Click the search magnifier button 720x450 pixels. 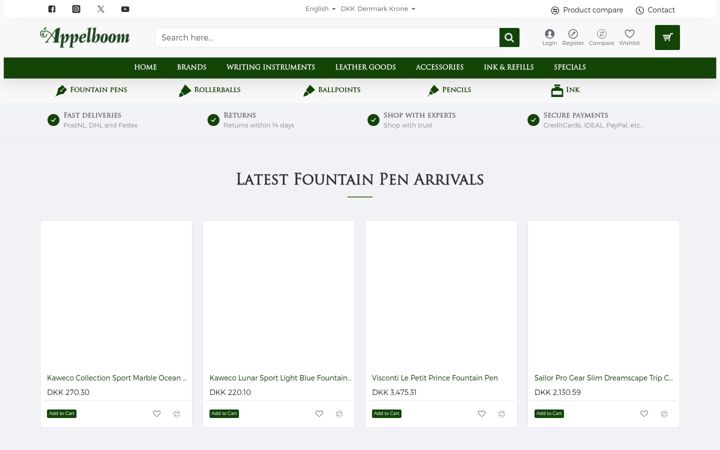(509, 37)
